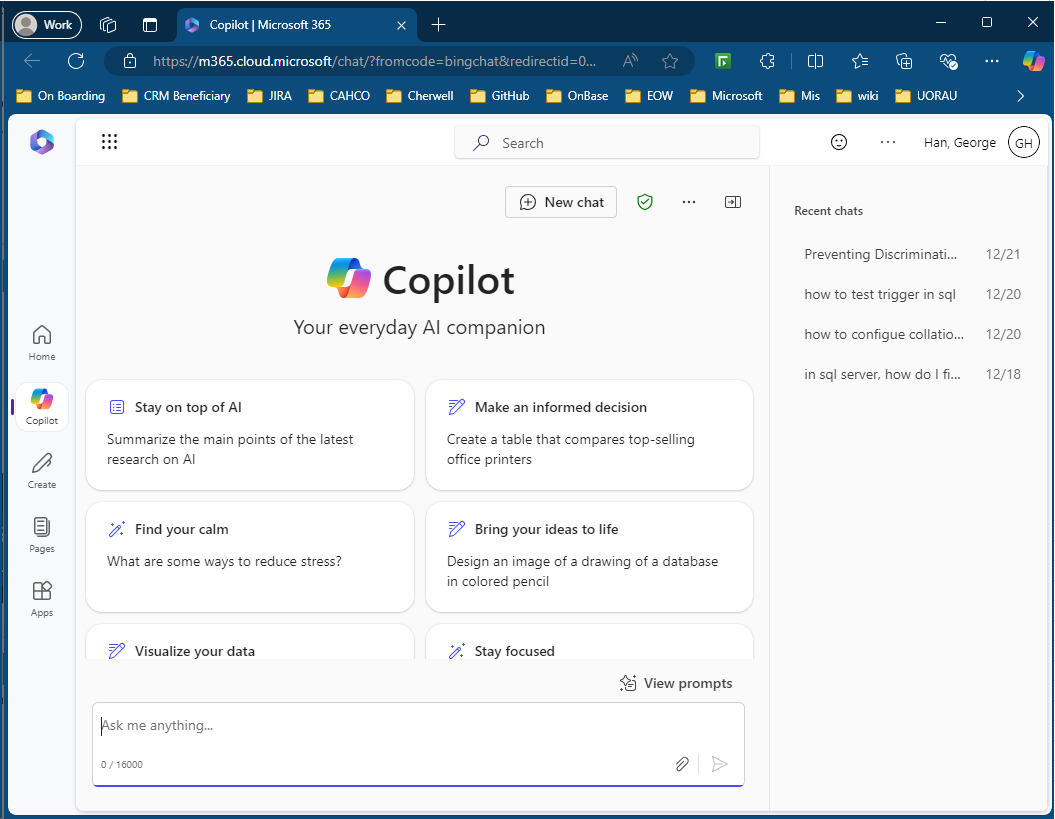The height and width of the screenshot is (819, 1055).
Task: Open the Mis bookmarks folder
Action: 799,96
